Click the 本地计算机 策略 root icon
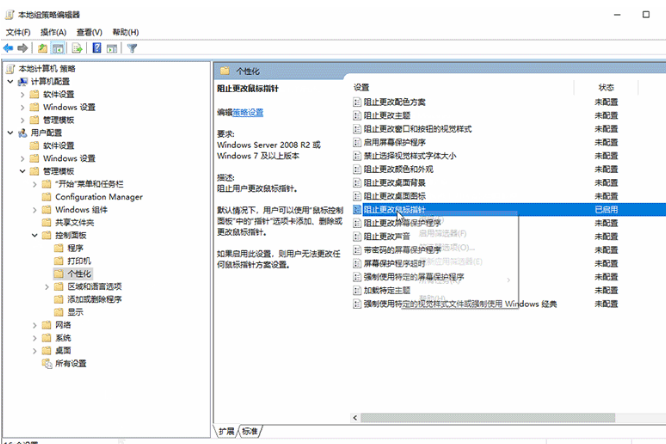The width and height of the screenshot is (666, 444). (10, 69)
